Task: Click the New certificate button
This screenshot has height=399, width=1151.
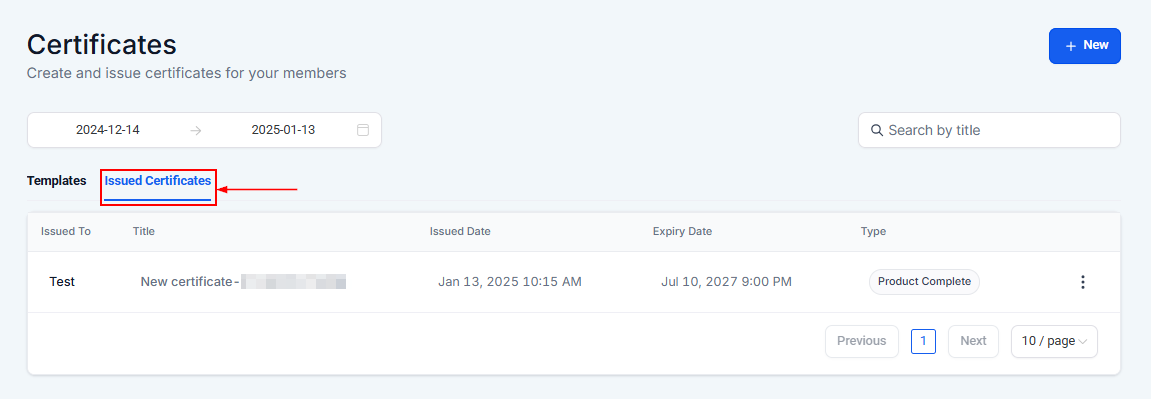Action: pos(1084,45)
